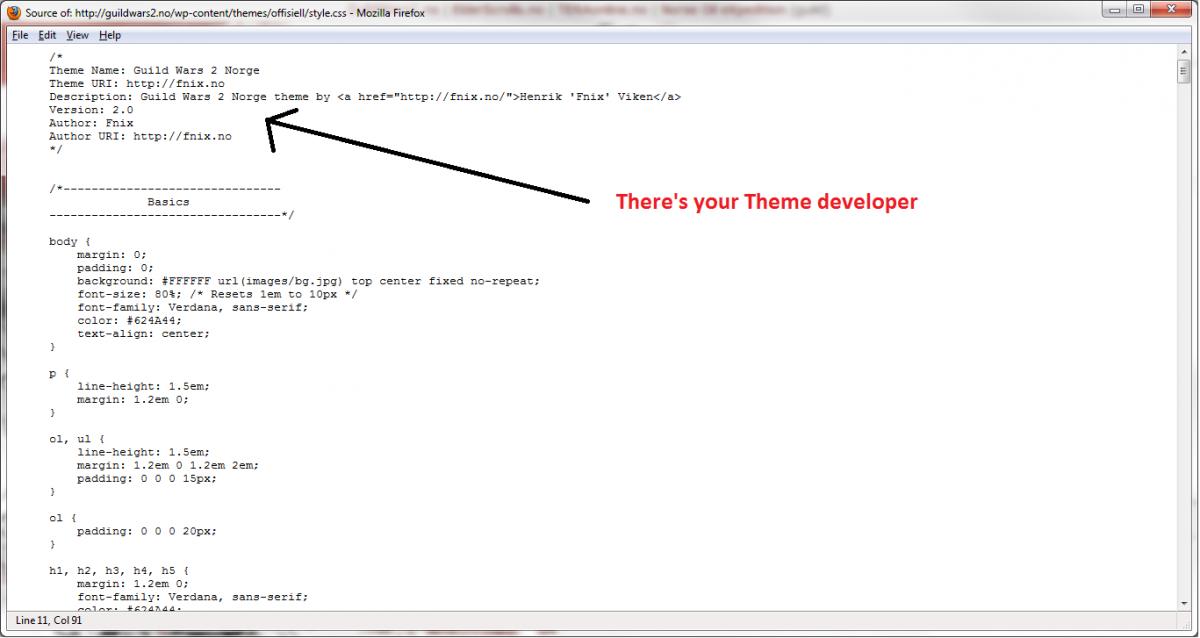Click the "p {" selector line
Image resolution: width=1200 pixels, height=638 pixels.
click(x=59, y=372)
